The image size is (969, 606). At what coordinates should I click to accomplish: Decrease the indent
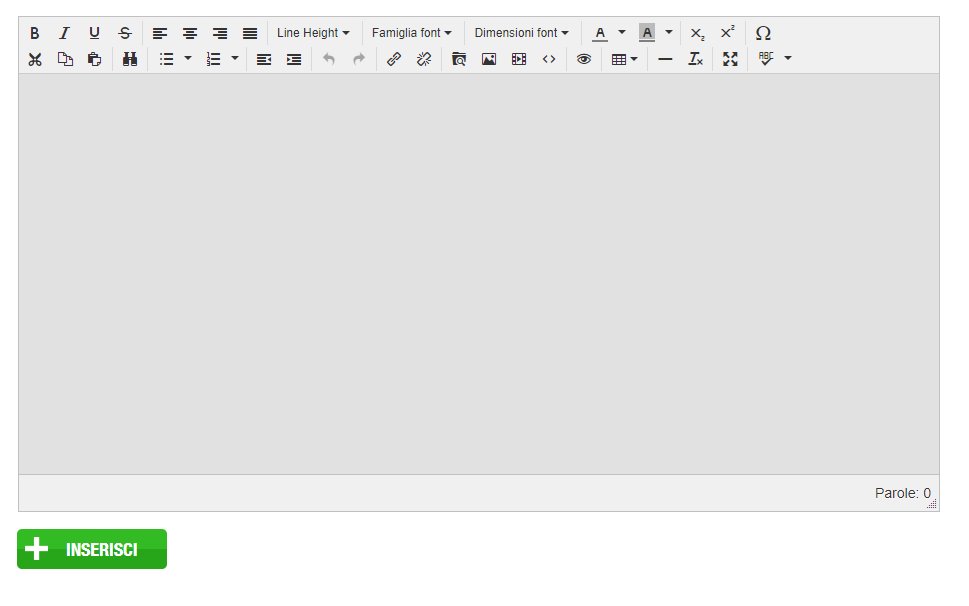(x=264, y=59)
